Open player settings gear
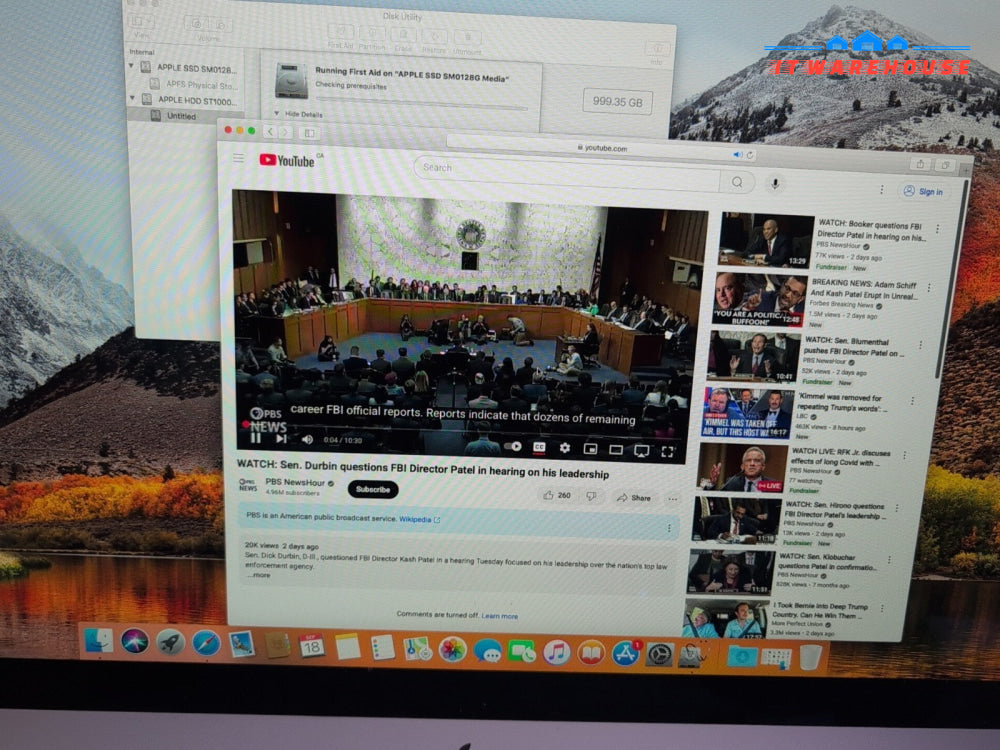The width and height of the screenshot is (1000, 750). (564, 448)
